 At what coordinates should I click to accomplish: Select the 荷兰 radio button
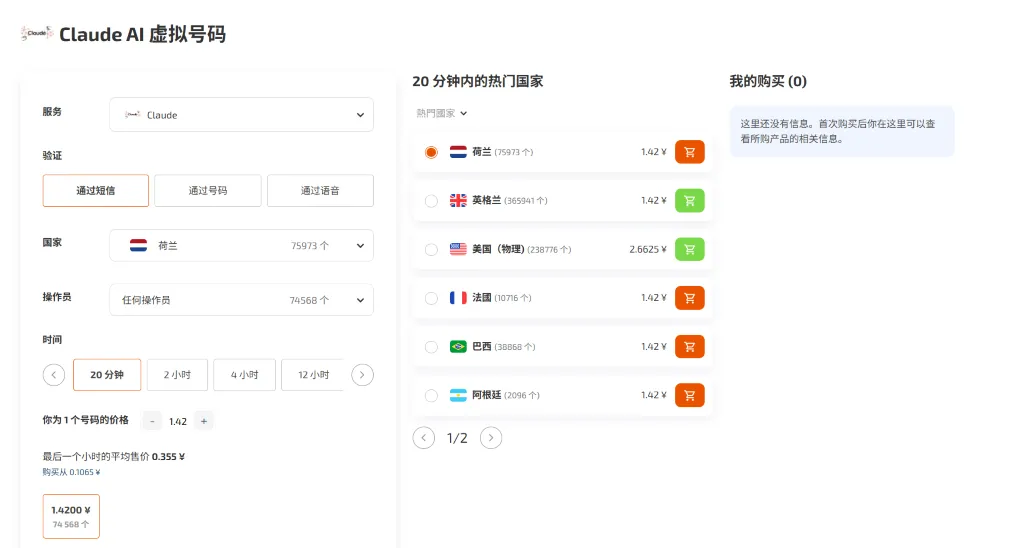pos(431,152)
